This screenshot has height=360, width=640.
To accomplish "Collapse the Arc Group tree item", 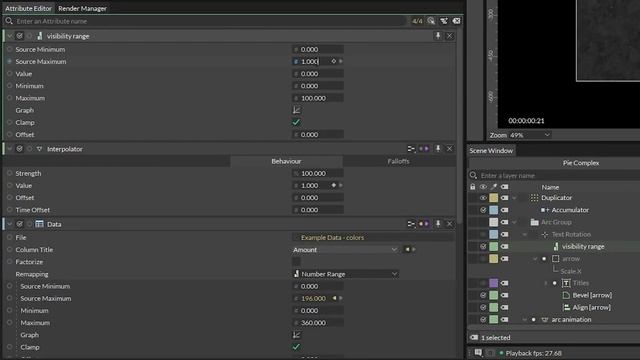I will click(x=514, y=222).
